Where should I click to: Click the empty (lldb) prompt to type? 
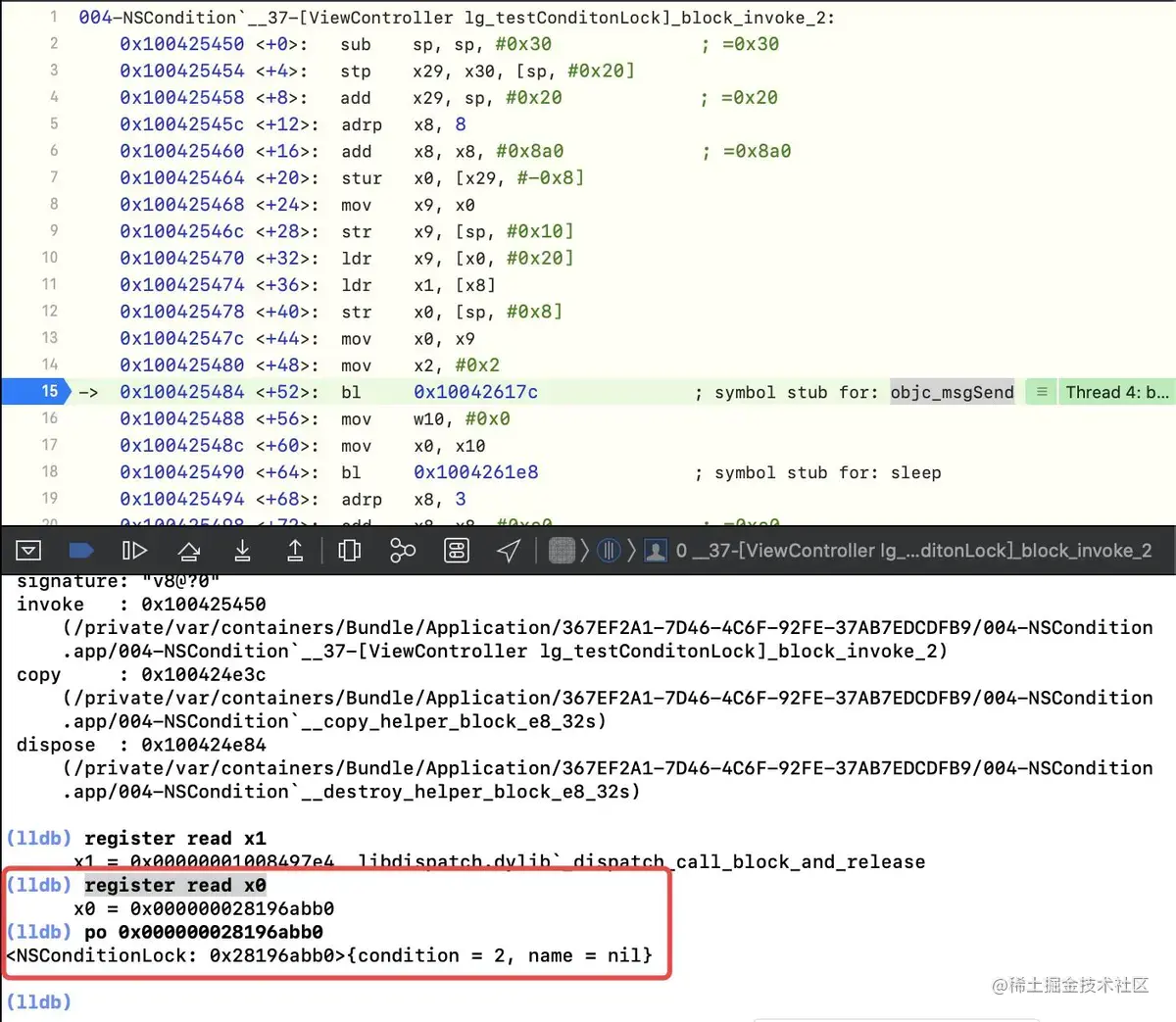(x=39, y=1002)
